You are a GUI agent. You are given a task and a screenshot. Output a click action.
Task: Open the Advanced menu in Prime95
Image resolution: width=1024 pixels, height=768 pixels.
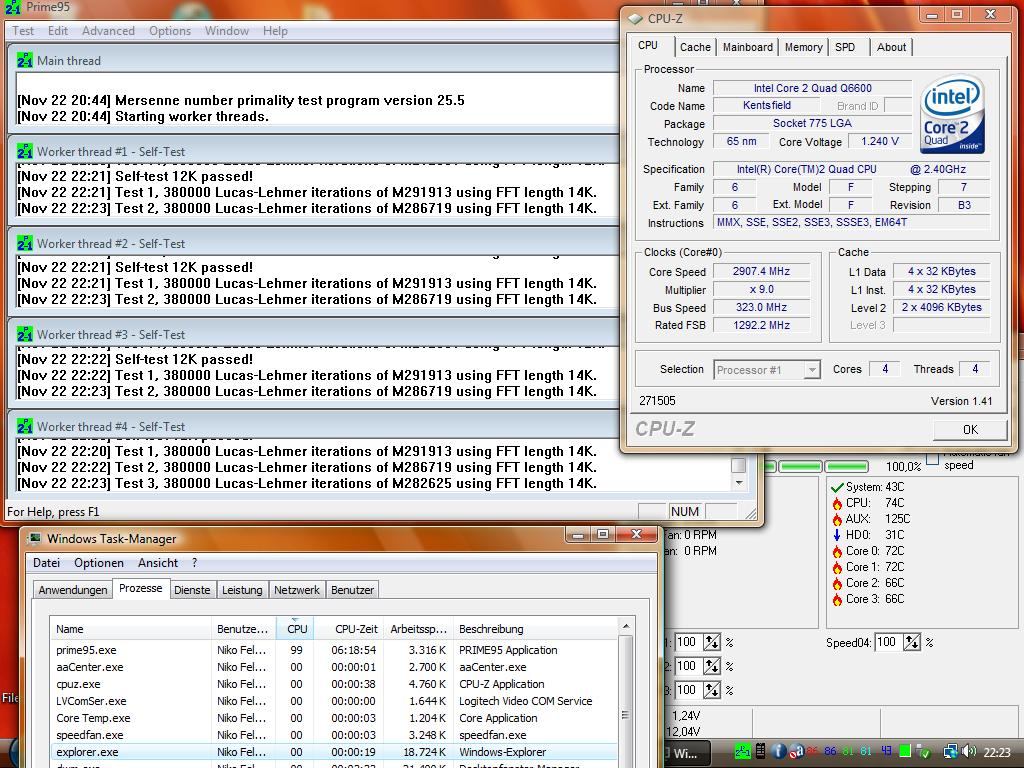[108, 31]
